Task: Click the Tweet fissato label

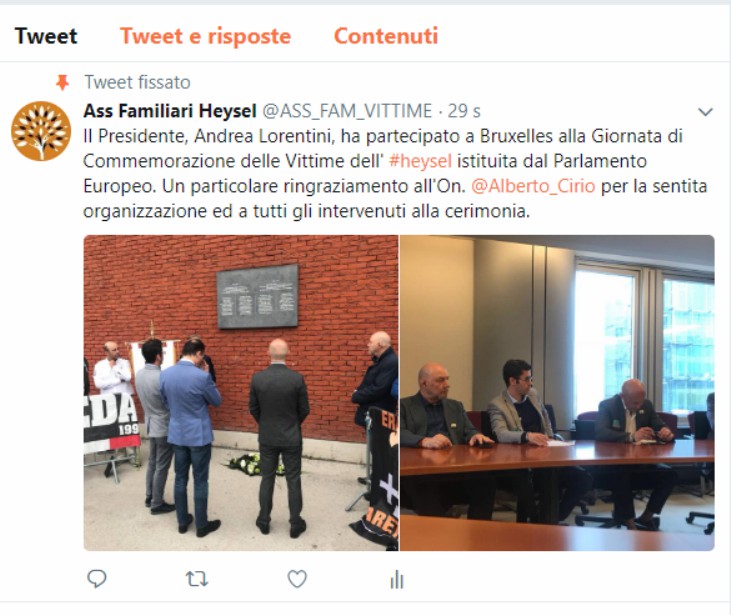Action: pos(138,83)
